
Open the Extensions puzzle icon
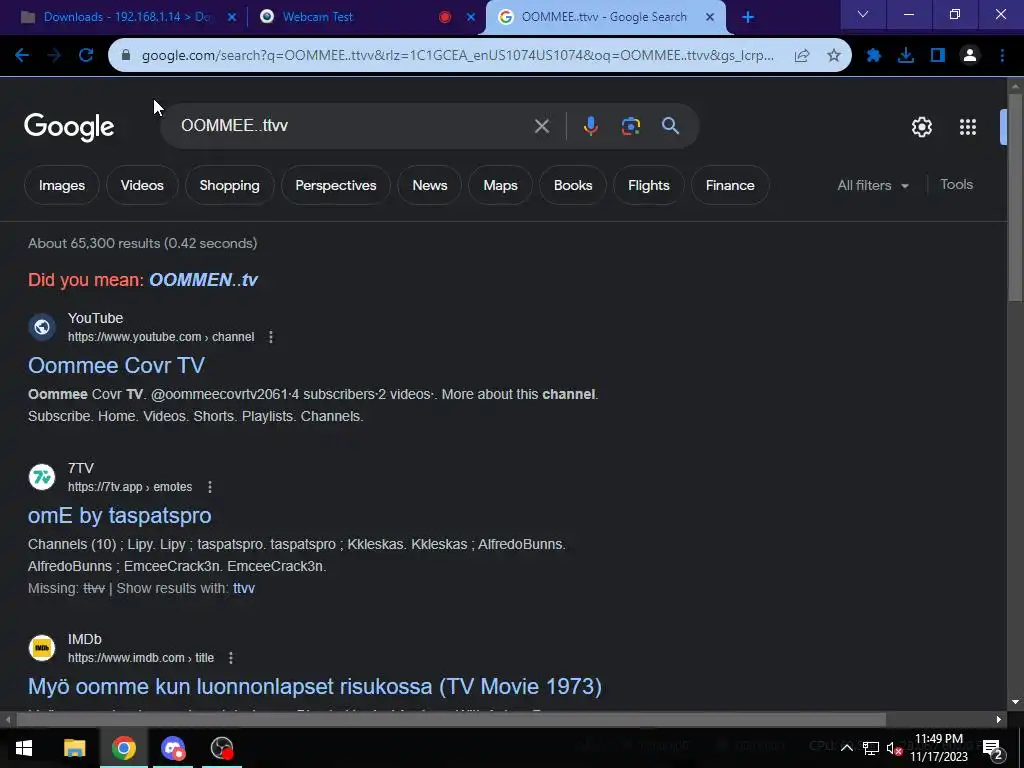point(874,56)
